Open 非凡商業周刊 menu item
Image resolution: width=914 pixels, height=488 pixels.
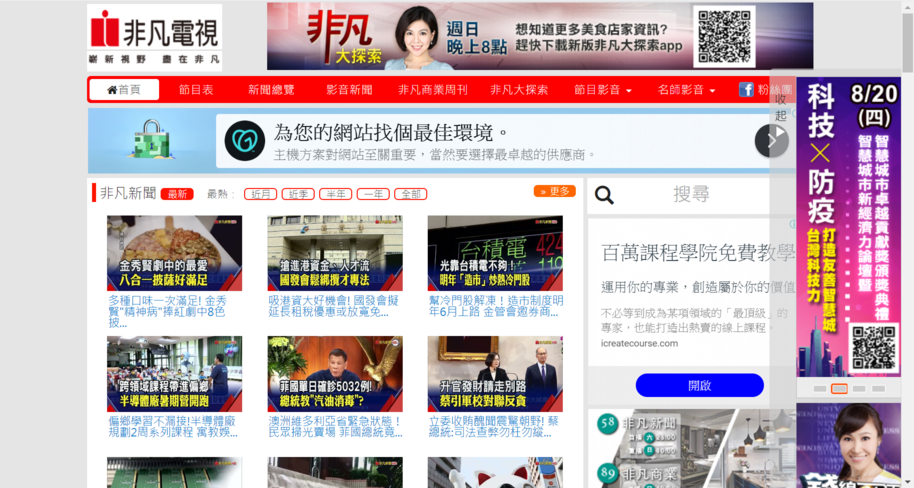(x=433, y=90)
